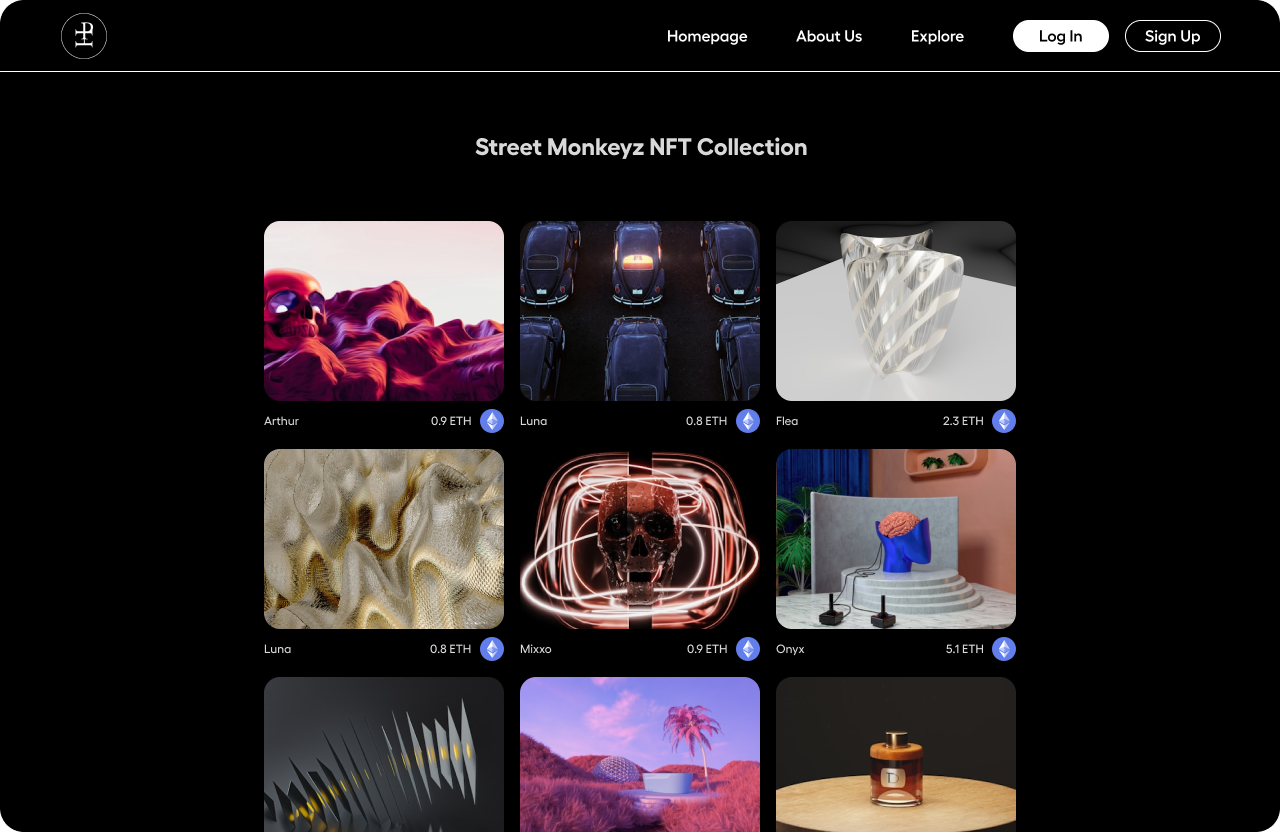Click the Log In button
Image resolution: width=1280 pixels, height=832 pixels.
1061,36
